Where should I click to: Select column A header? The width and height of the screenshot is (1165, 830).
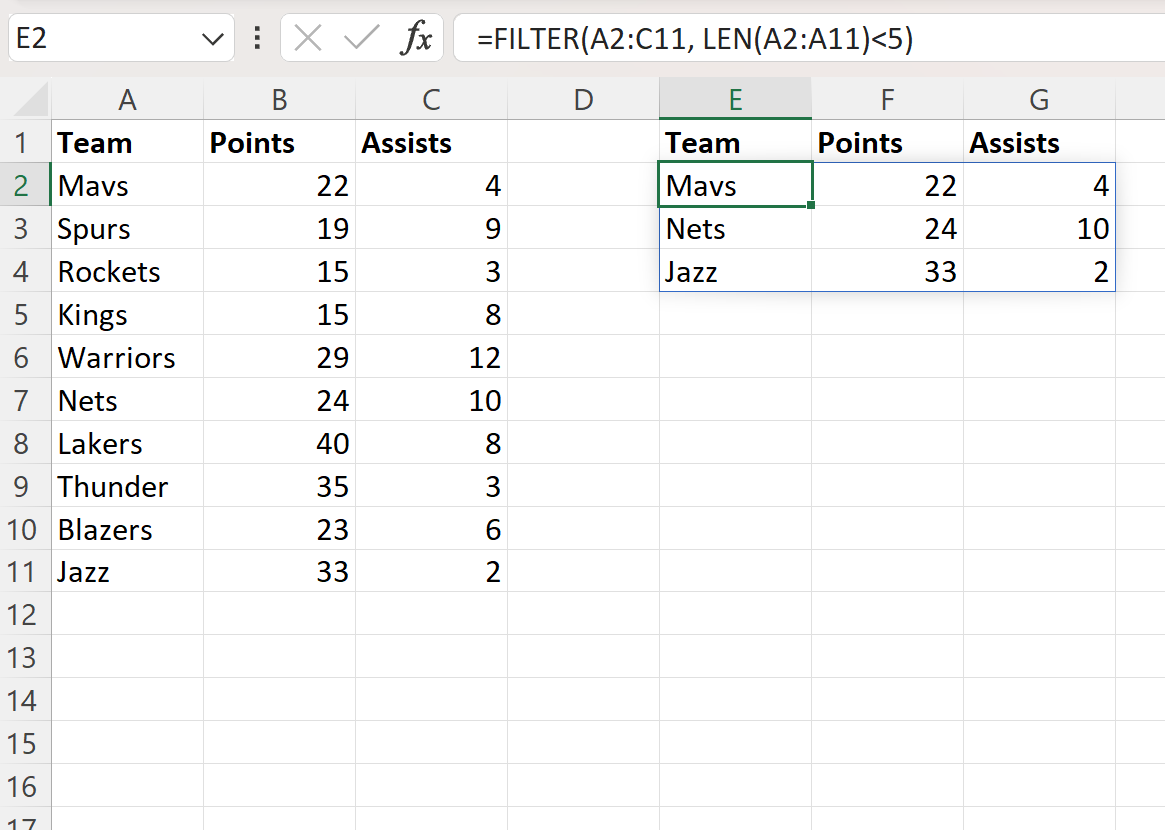point(128,100)
